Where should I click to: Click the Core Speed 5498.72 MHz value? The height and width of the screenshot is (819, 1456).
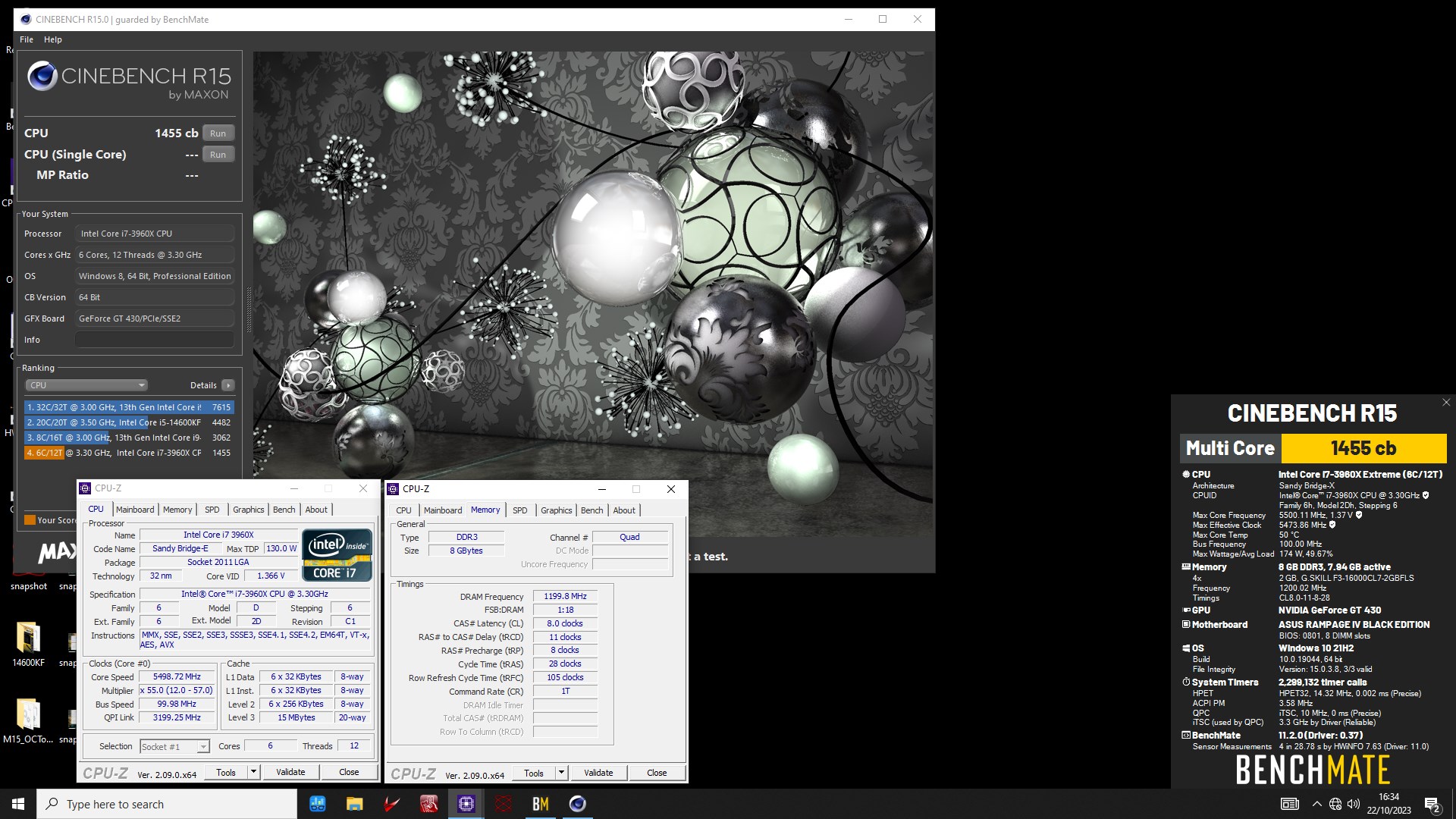[177, 676]
